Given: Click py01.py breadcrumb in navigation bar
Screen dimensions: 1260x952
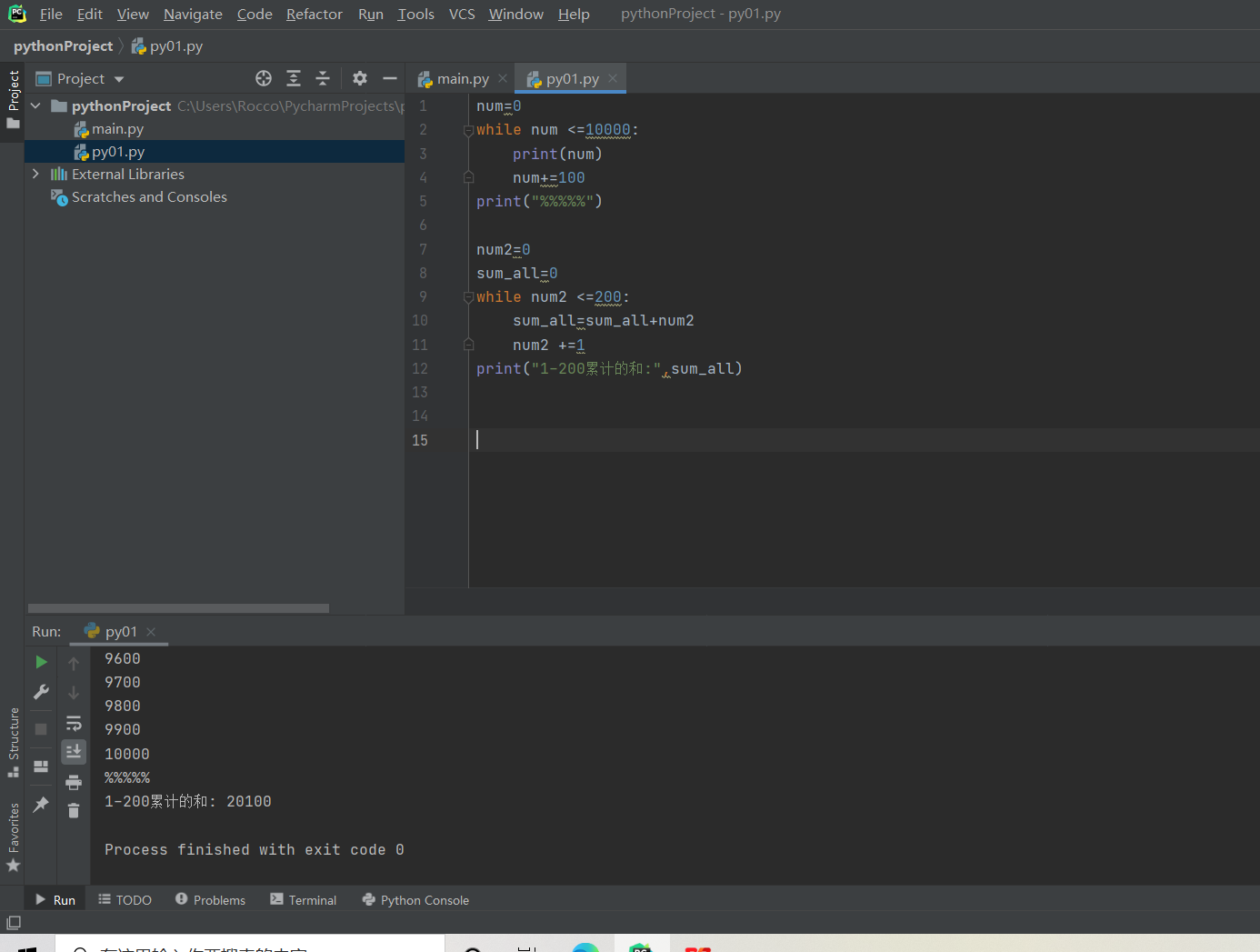Looking at the screenshot, I should point(167,46).
